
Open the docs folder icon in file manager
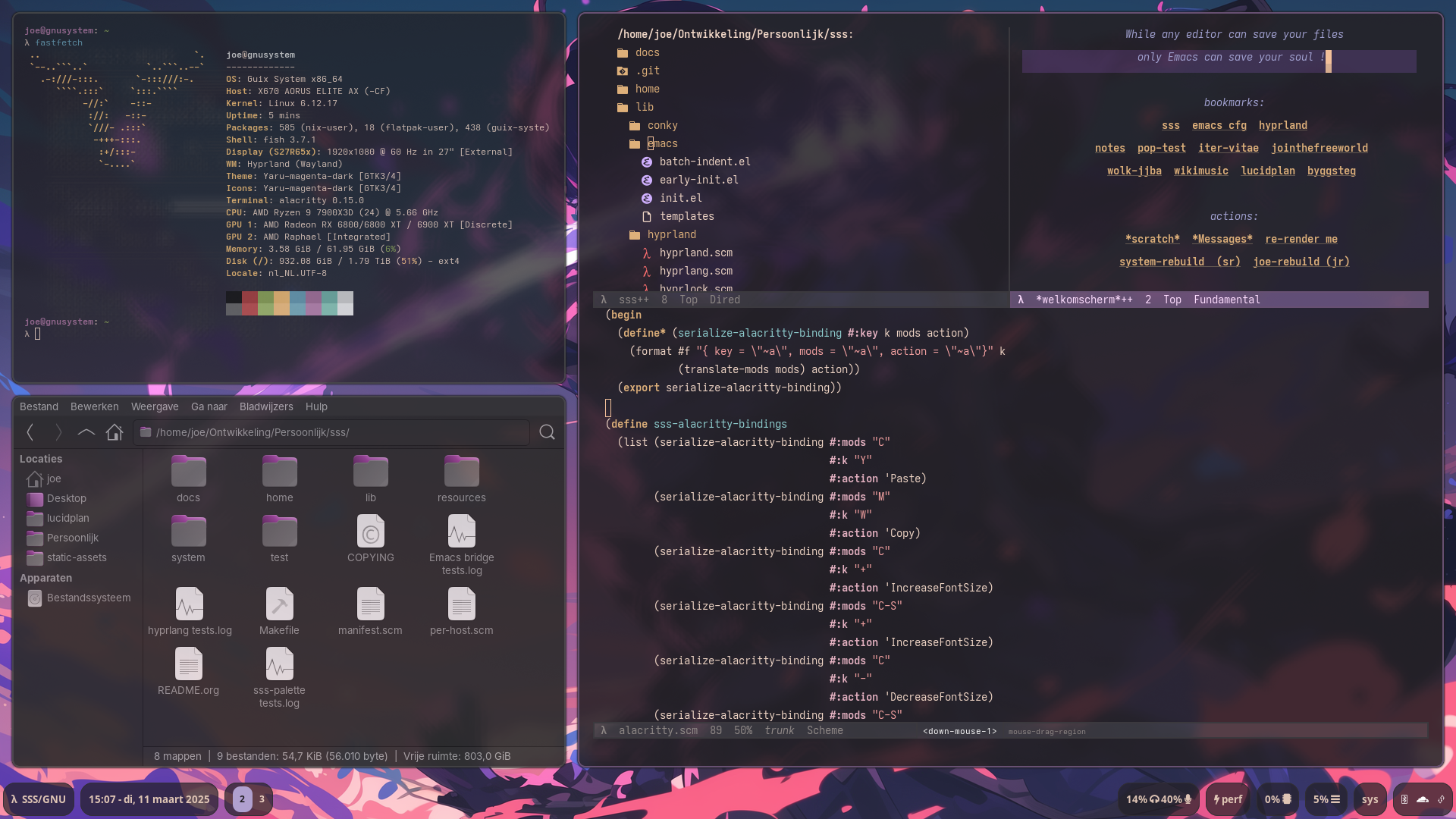pyautogui.click(x=188, y=472)
